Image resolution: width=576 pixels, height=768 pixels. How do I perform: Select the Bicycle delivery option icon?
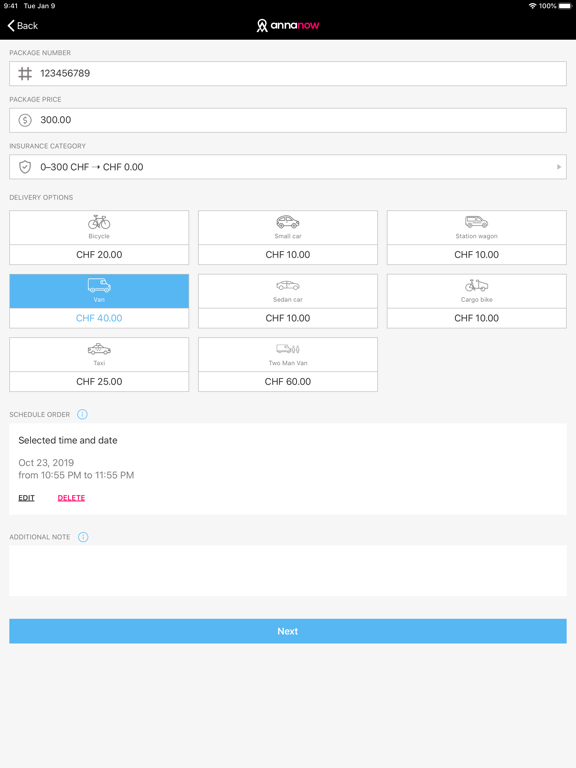(x=99, y=222)
